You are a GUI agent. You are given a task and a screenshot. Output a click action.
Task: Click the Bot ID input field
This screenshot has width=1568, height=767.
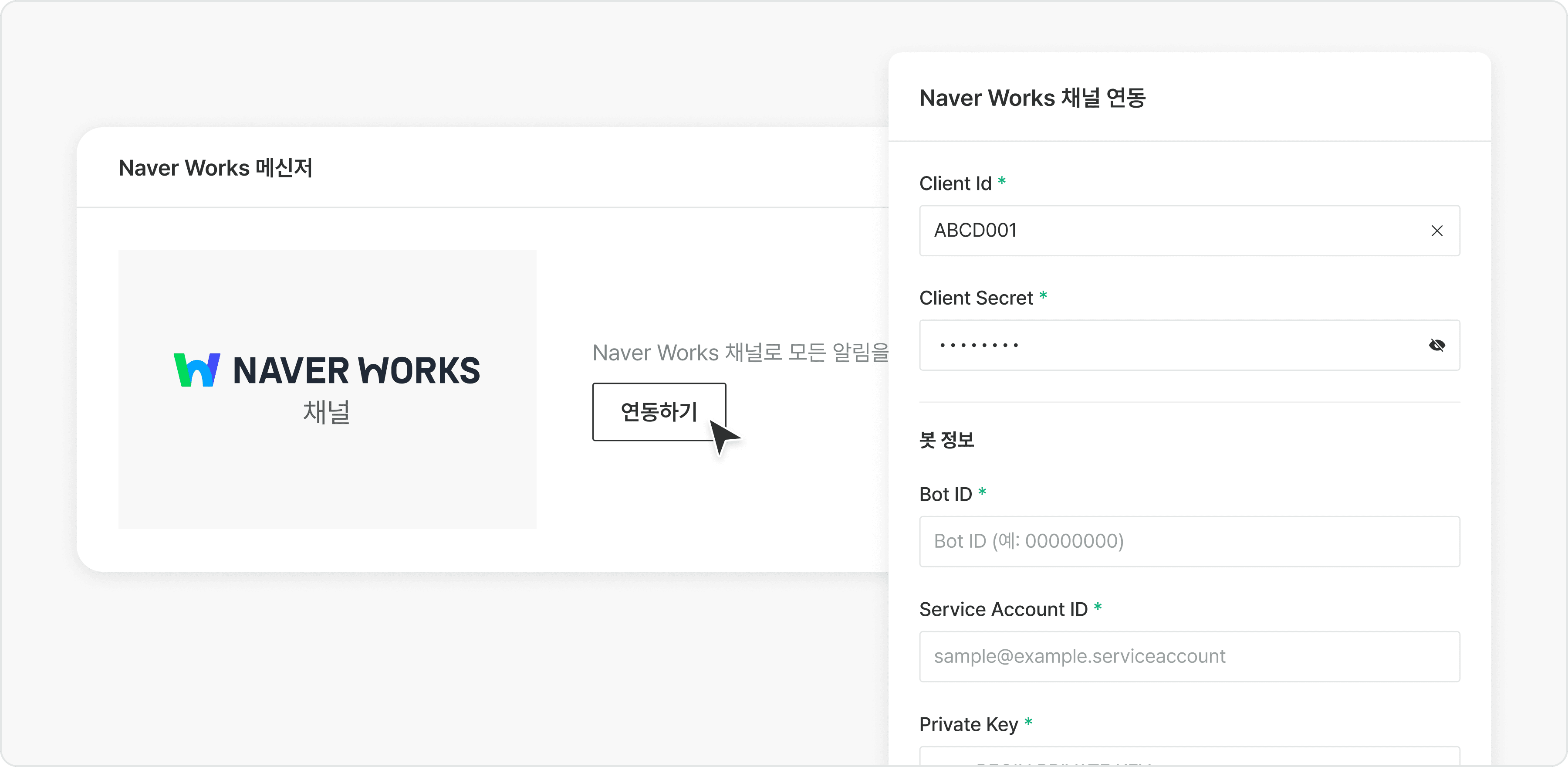click(1189, 542)
